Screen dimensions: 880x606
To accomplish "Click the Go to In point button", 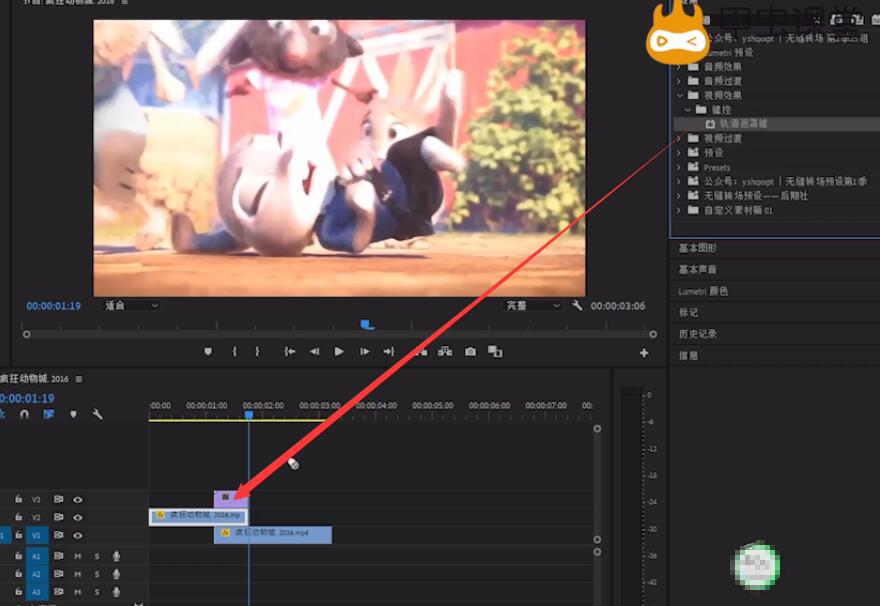I will pos(290,352).
